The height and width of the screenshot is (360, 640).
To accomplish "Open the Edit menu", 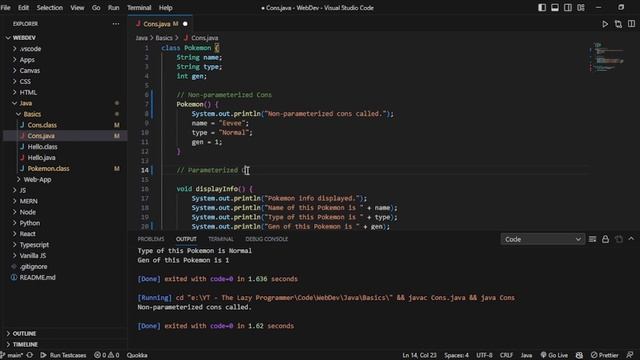I will click(x=23, y=8).
